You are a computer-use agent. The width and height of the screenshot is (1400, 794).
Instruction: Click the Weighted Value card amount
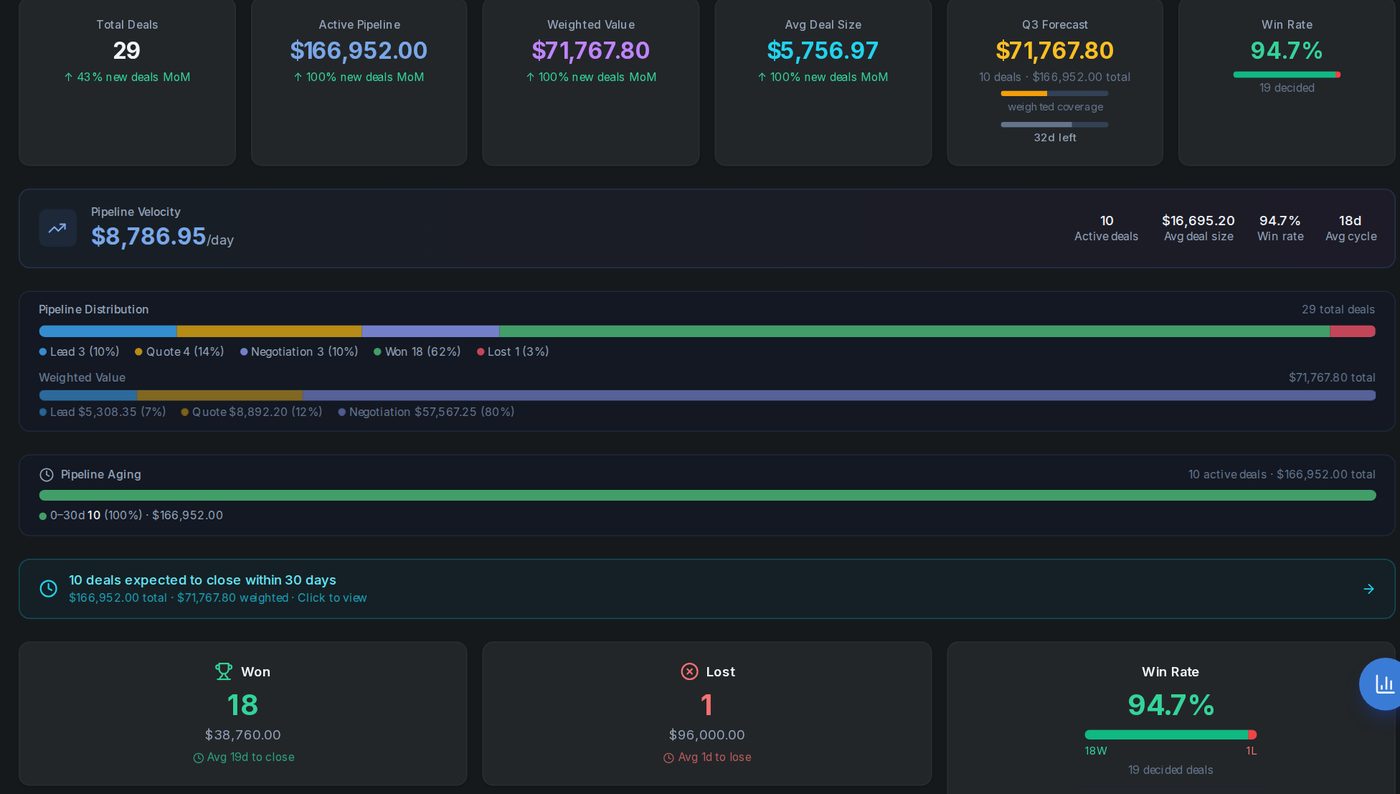click(x=591, y=50)
